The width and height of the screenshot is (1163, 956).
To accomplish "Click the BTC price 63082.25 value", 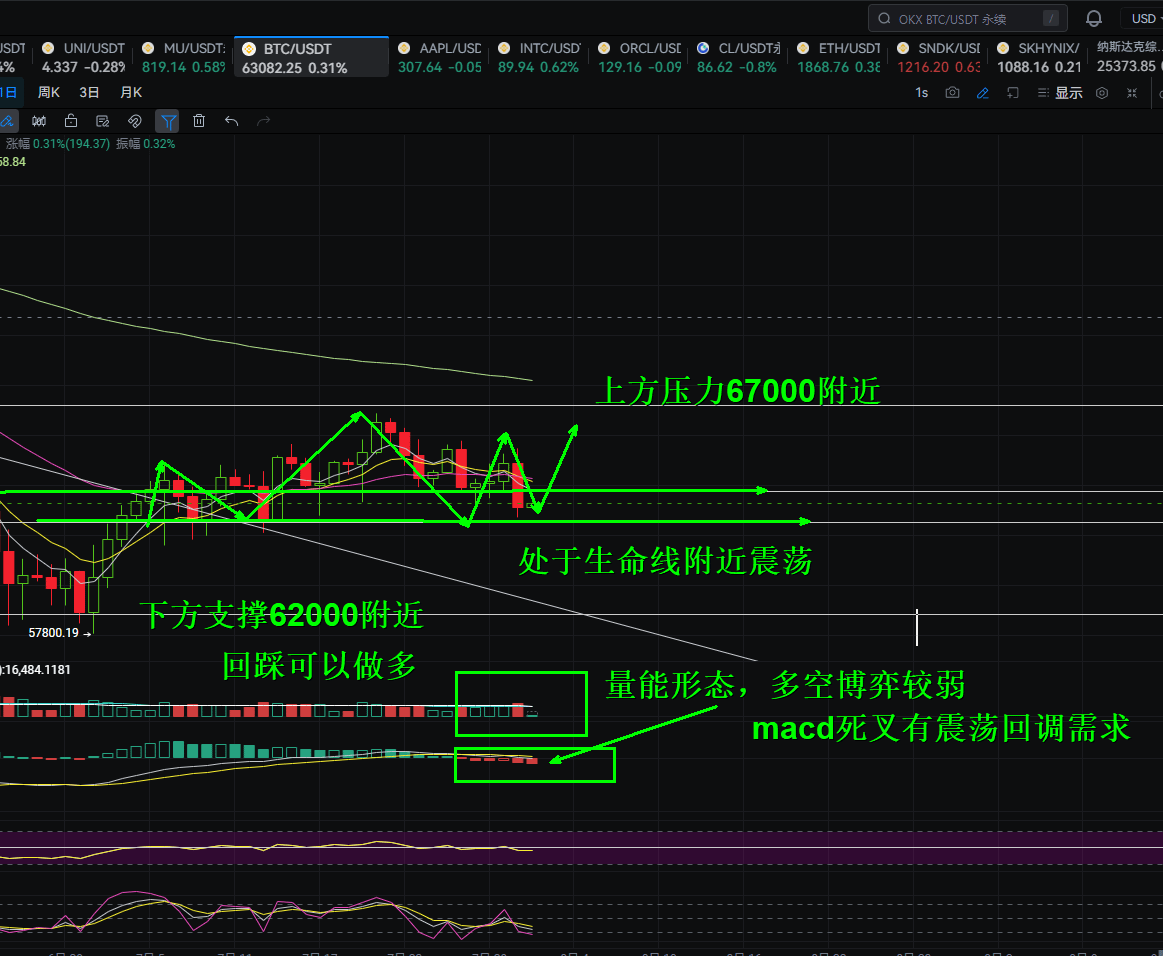I will click(271, 68).
